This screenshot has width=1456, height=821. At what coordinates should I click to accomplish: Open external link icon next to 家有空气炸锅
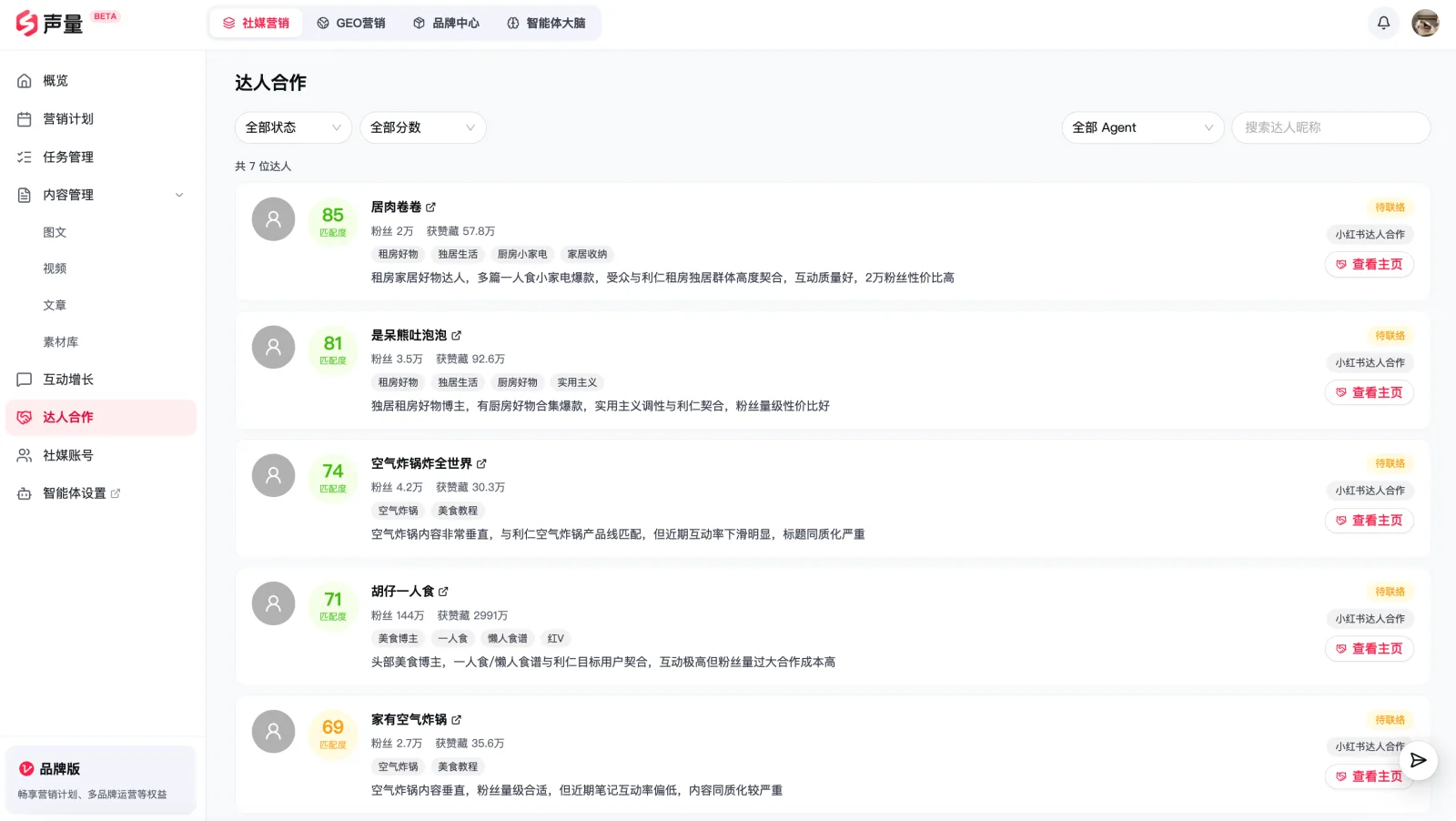point(456,720)
